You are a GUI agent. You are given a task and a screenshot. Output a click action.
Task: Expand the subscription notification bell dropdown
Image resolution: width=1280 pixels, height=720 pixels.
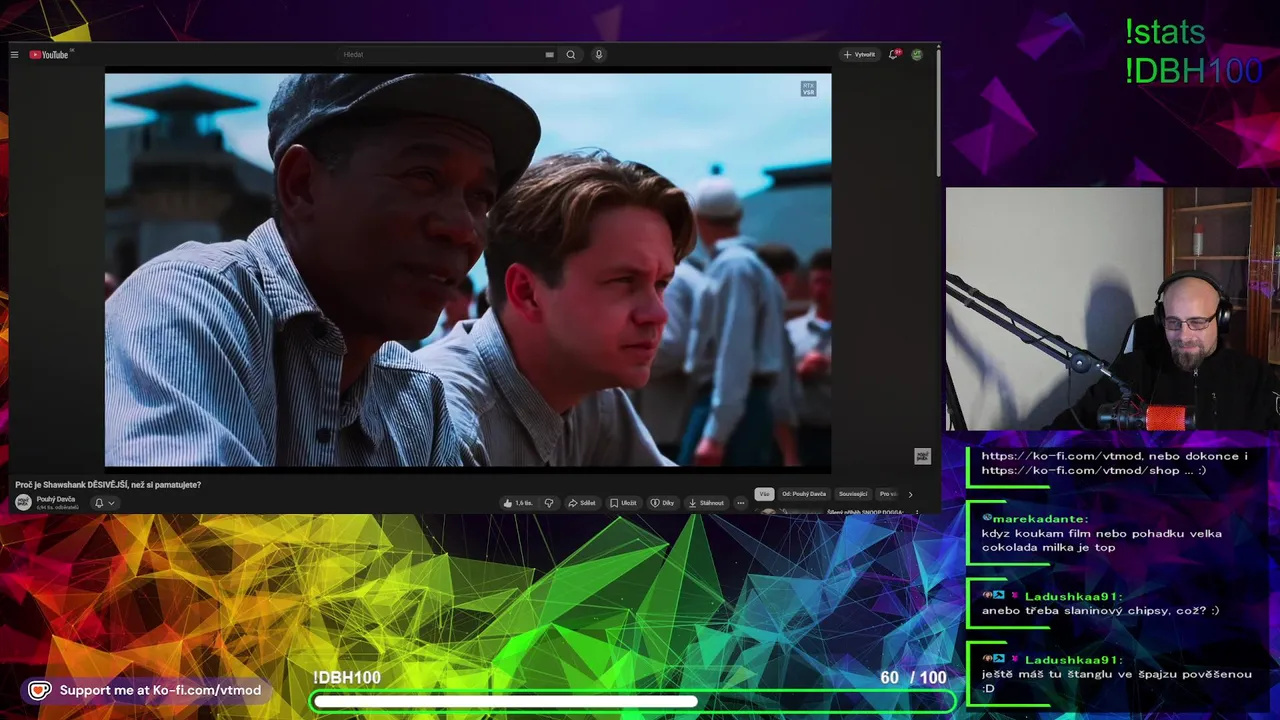[x=104, y=503]
